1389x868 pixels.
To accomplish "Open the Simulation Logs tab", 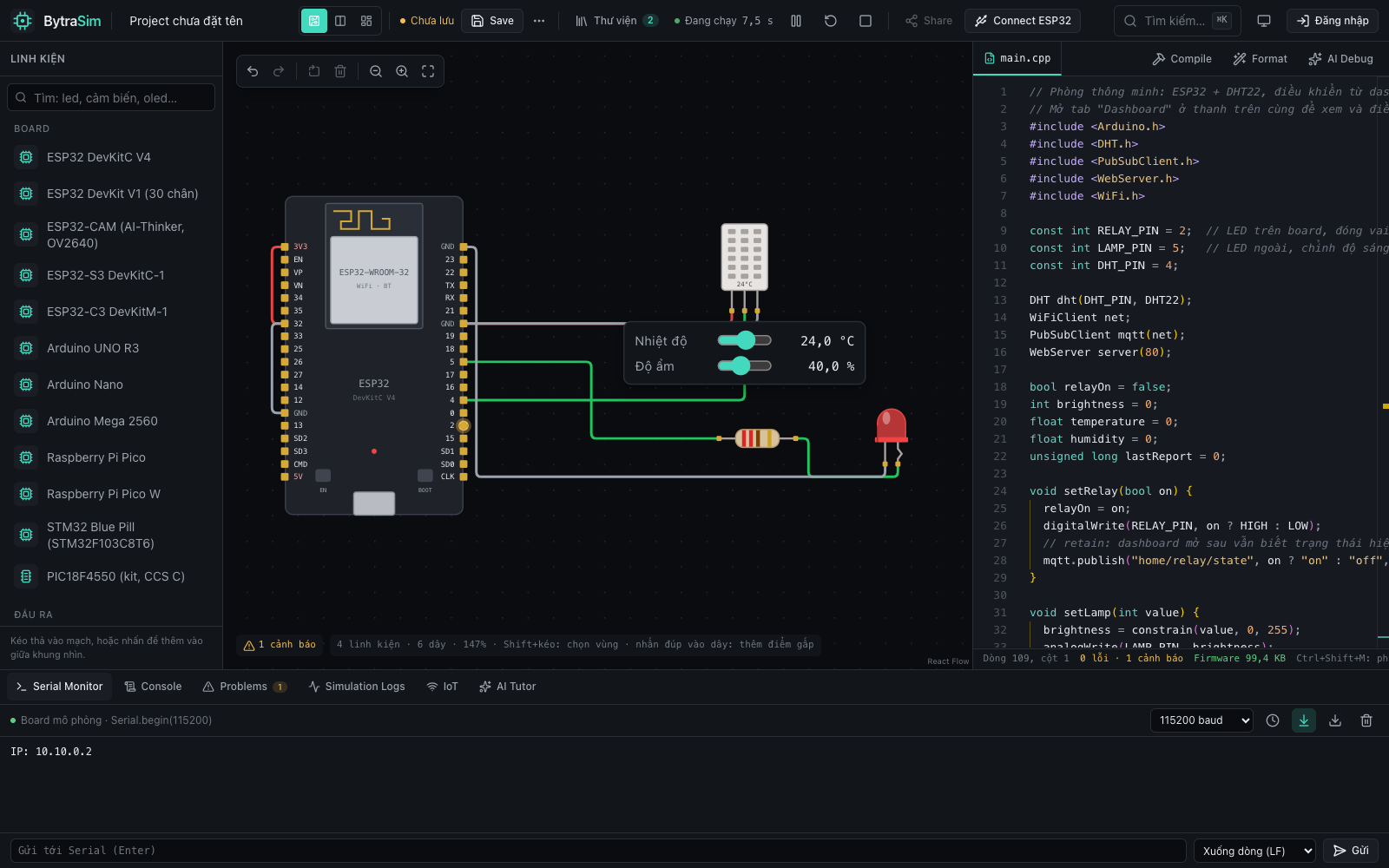I will point(357,687).
